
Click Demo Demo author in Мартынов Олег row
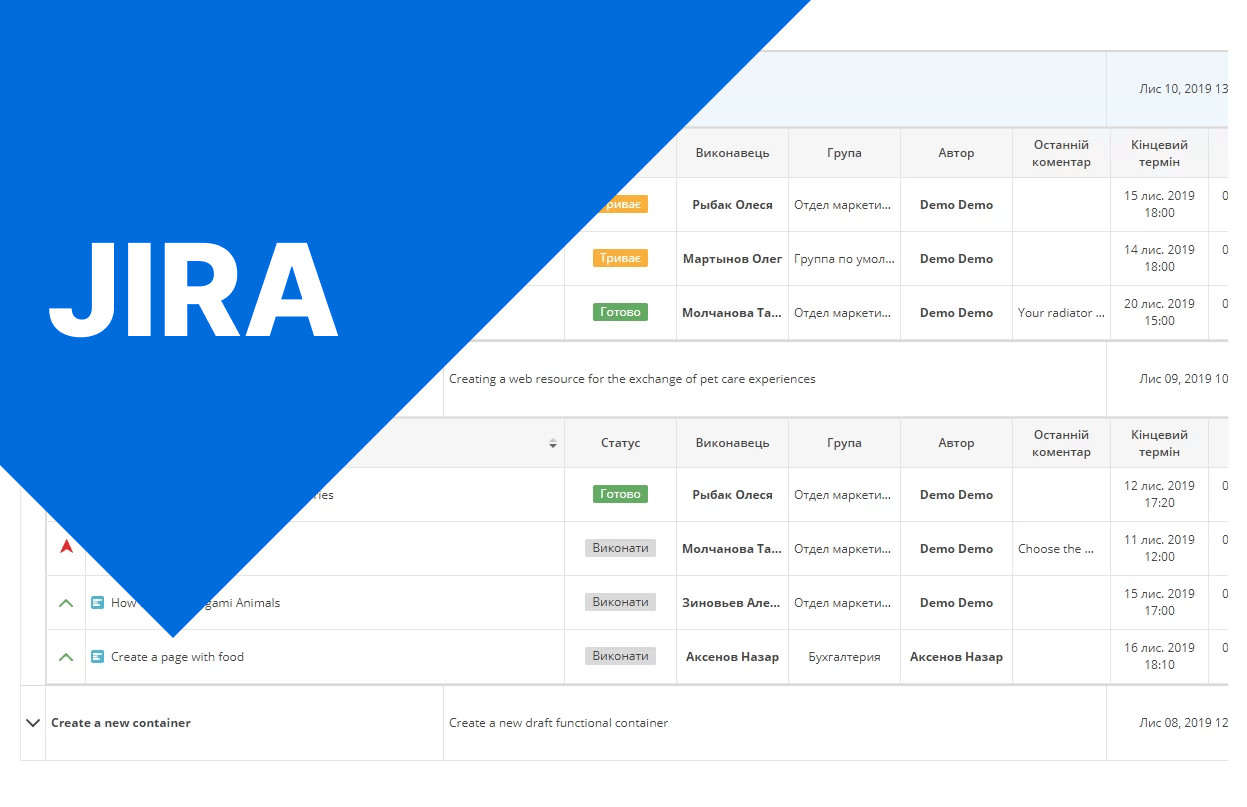(x=956, y=259)
